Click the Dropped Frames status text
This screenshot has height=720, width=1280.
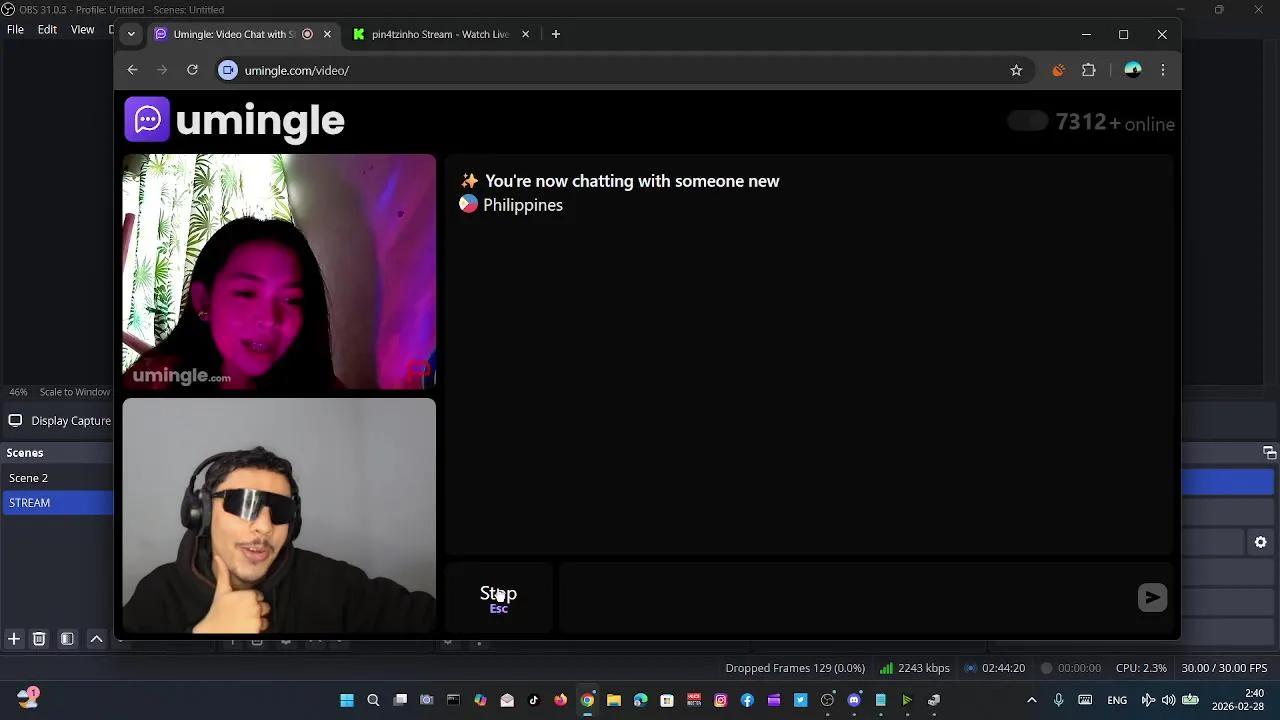[795, 668]
